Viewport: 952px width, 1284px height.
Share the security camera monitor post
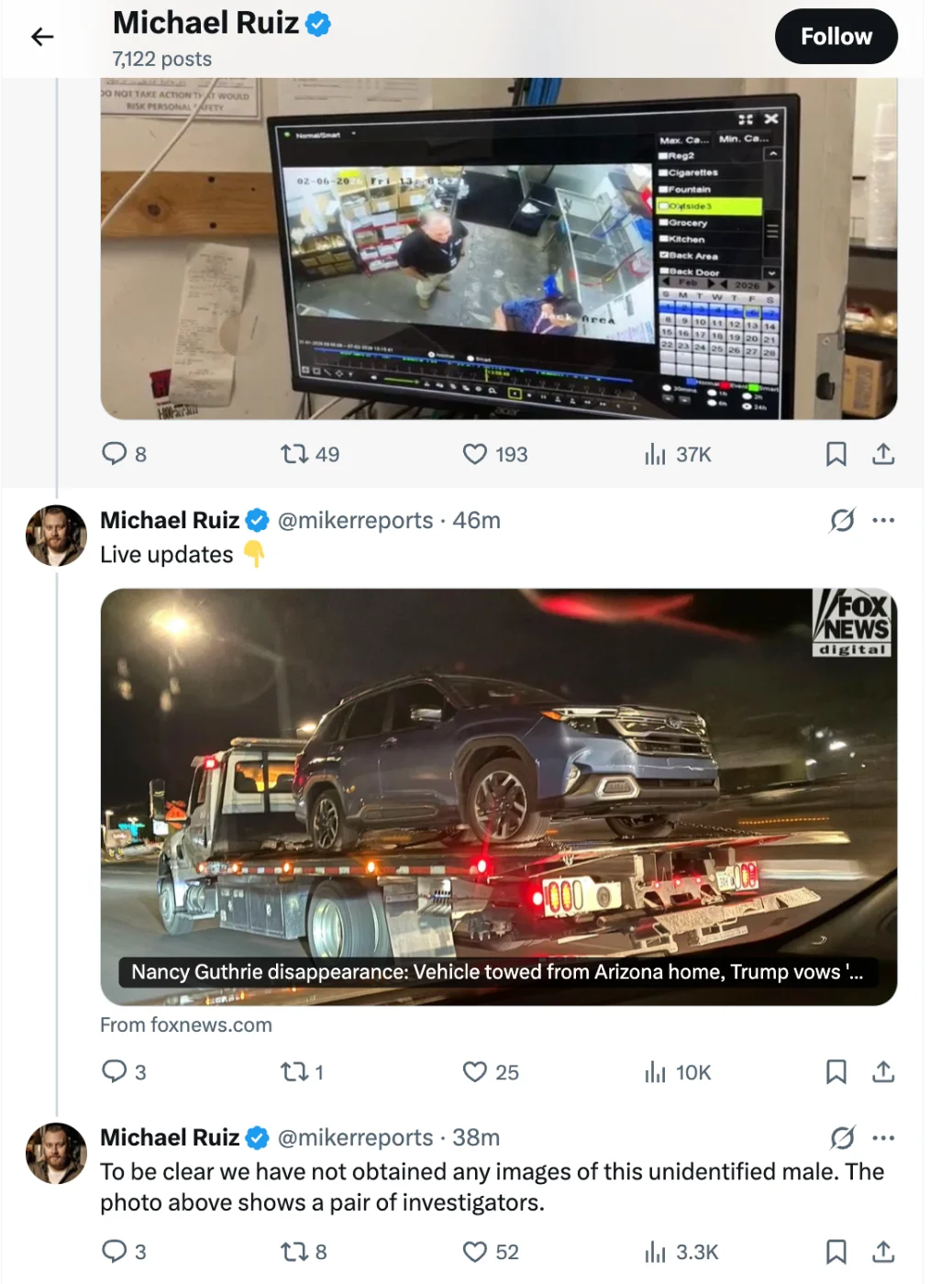pyautogui.click(x=883, y=454)
